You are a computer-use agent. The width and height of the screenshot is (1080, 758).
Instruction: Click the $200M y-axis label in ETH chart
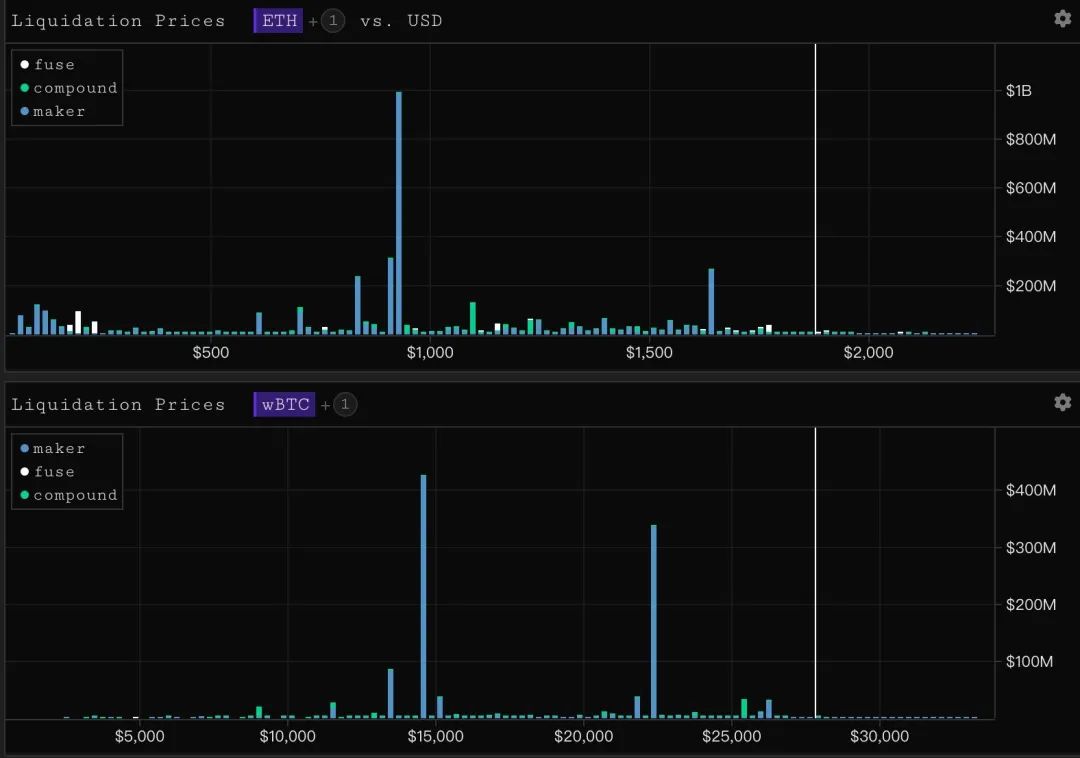(1030, 286)
